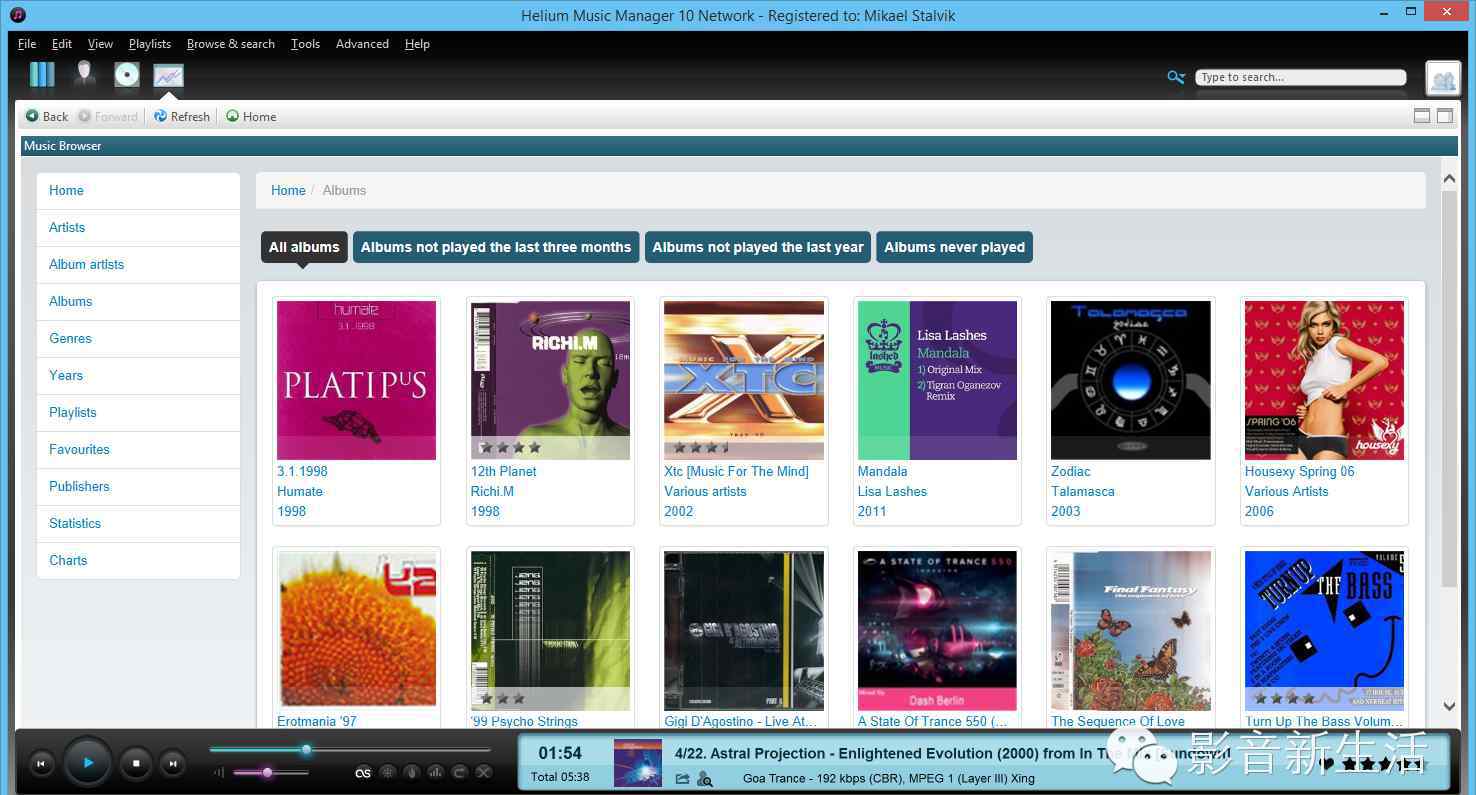Open the Advanced menu

coord(362,44)
